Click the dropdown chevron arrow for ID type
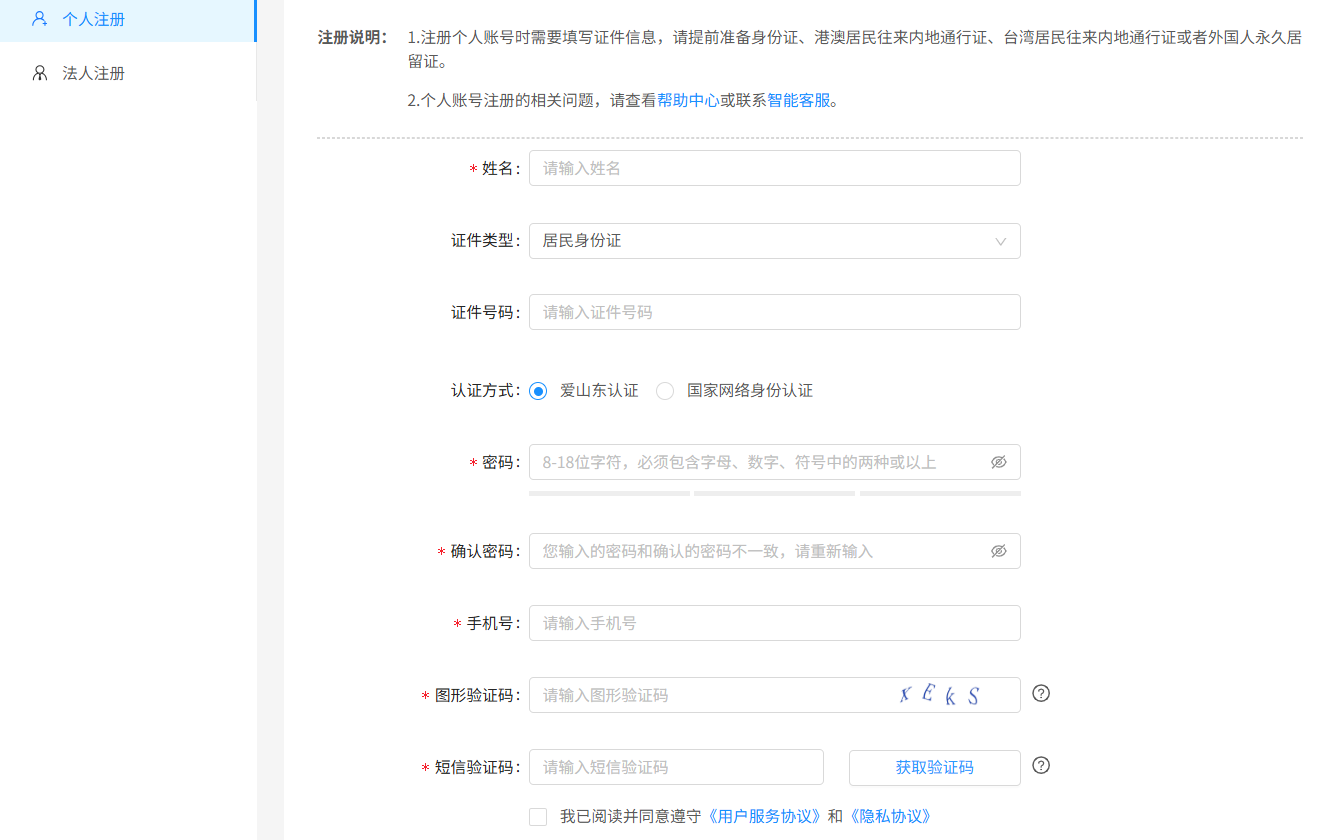Image resolution: width=1326 pixels, height=840 pixels. (x=1000, y=241)
